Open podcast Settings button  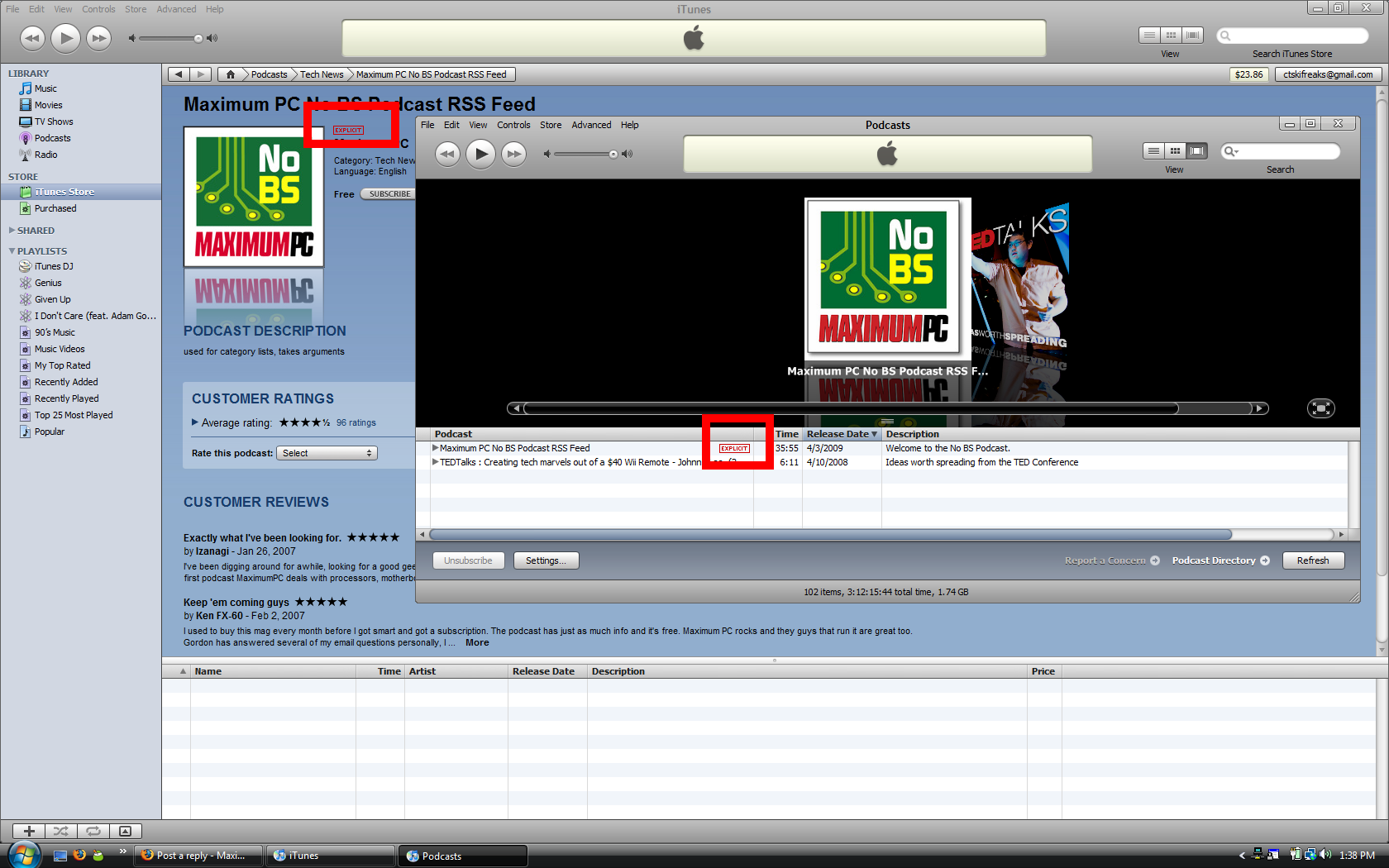546,560
